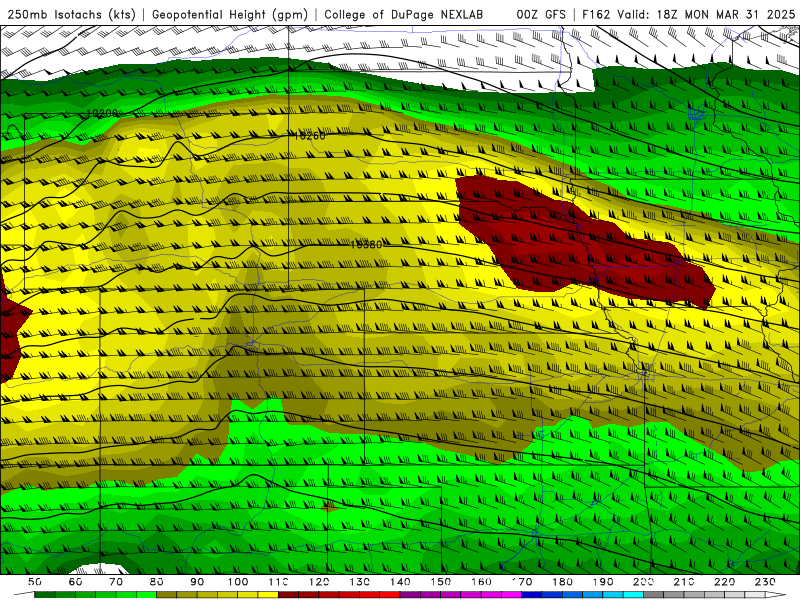
Task: Click the 200 value on the color scale
Action: 643,582
